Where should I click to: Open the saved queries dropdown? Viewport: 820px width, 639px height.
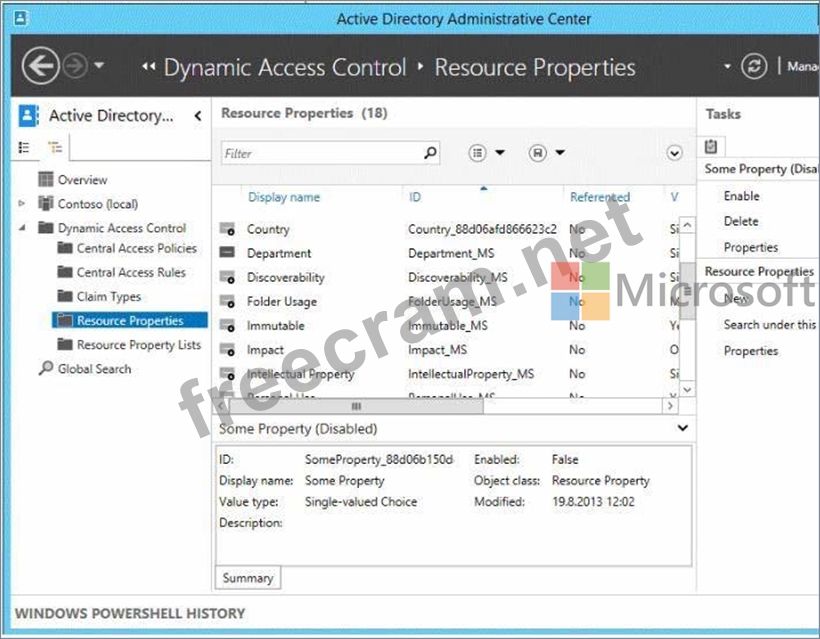tap(547, 153)
